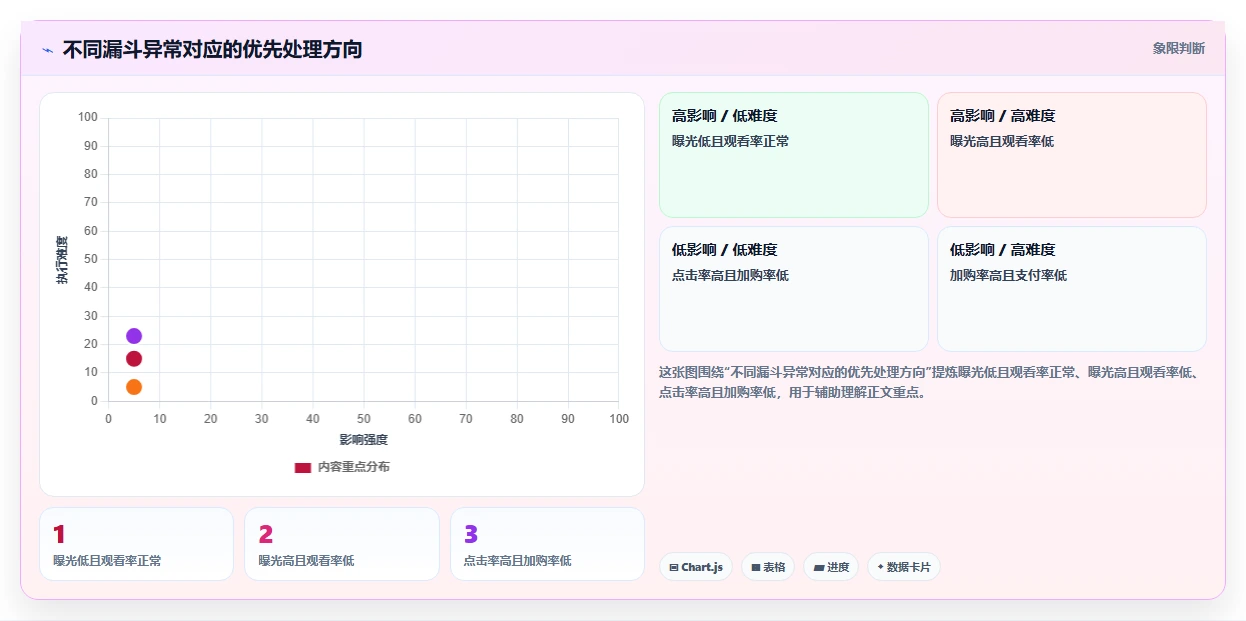The width and height of the screenshot is (1246, 621).
Task: Click the crimson data point on the chart
Action: click(x=134, y=359)
